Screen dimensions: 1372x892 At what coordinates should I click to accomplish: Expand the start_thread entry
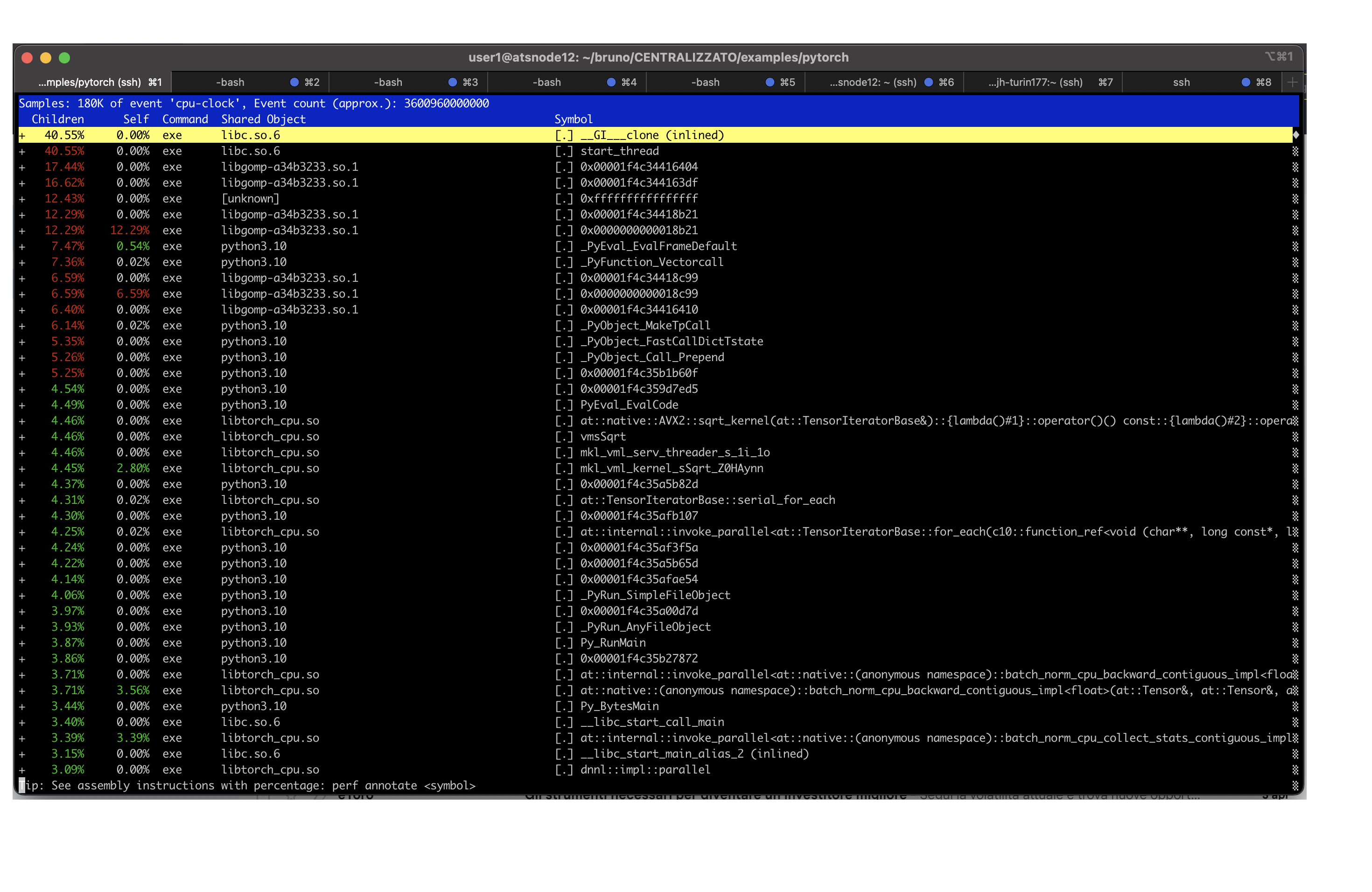coord(22,151)
